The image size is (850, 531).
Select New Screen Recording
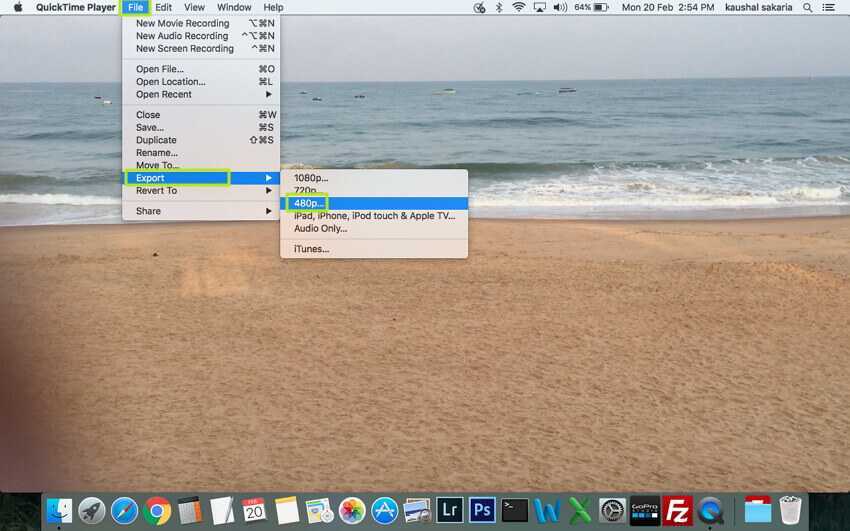(185, 48)
